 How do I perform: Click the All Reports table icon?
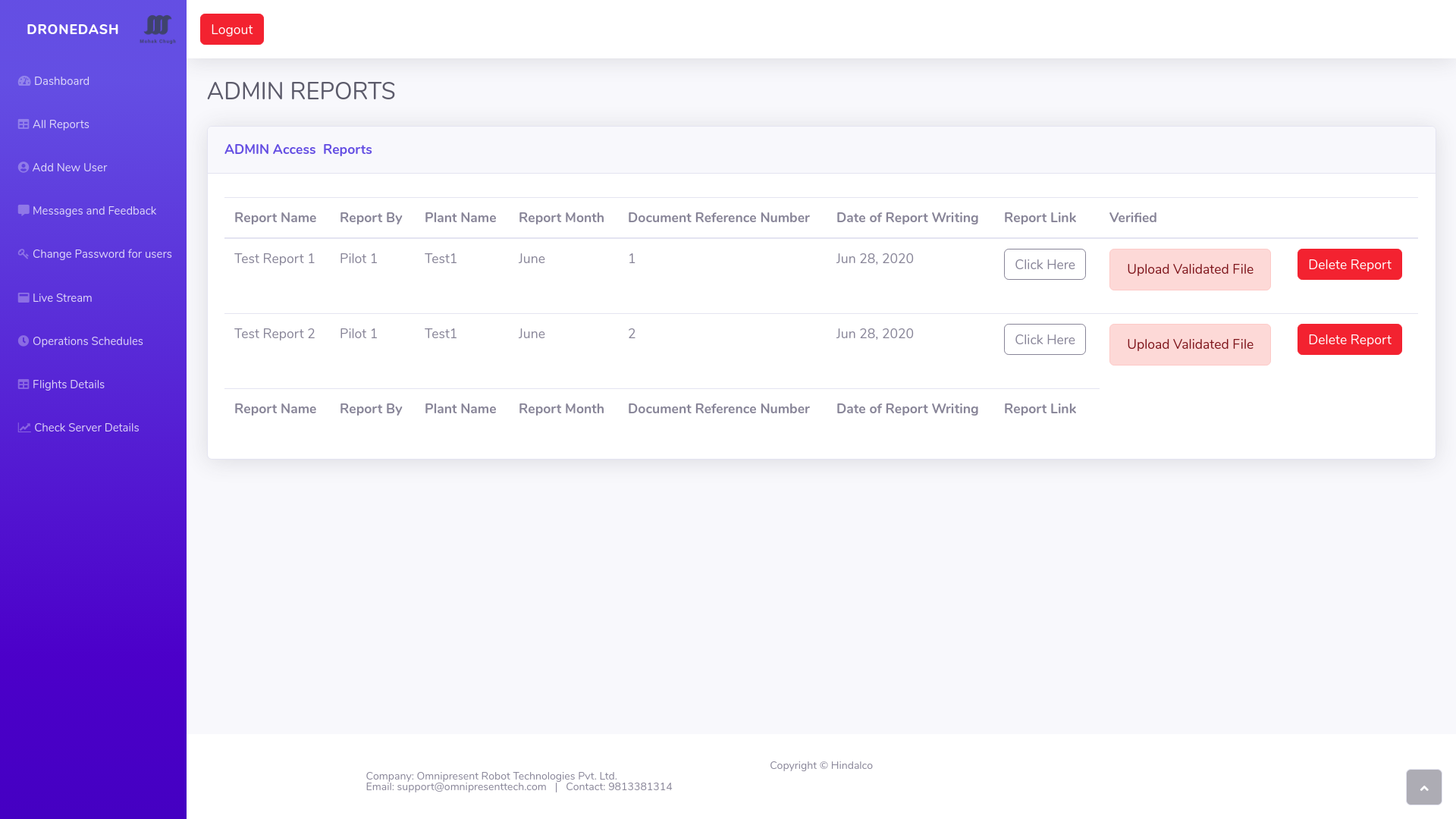pyautogui.click(x=24, y=124)
